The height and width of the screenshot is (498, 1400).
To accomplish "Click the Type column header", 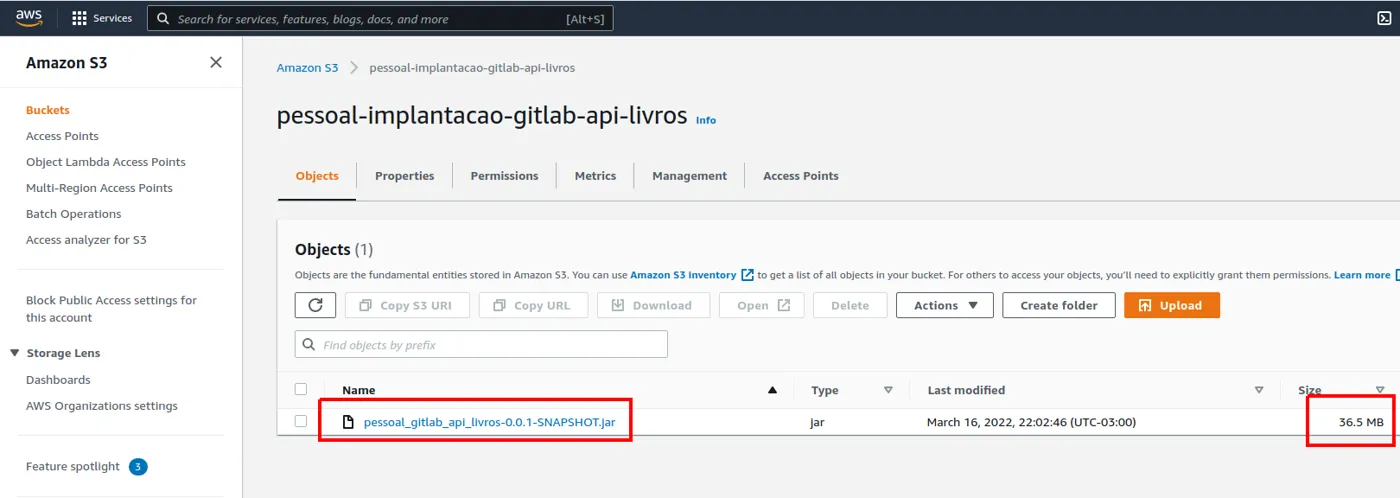I will [x=825, y=390].
